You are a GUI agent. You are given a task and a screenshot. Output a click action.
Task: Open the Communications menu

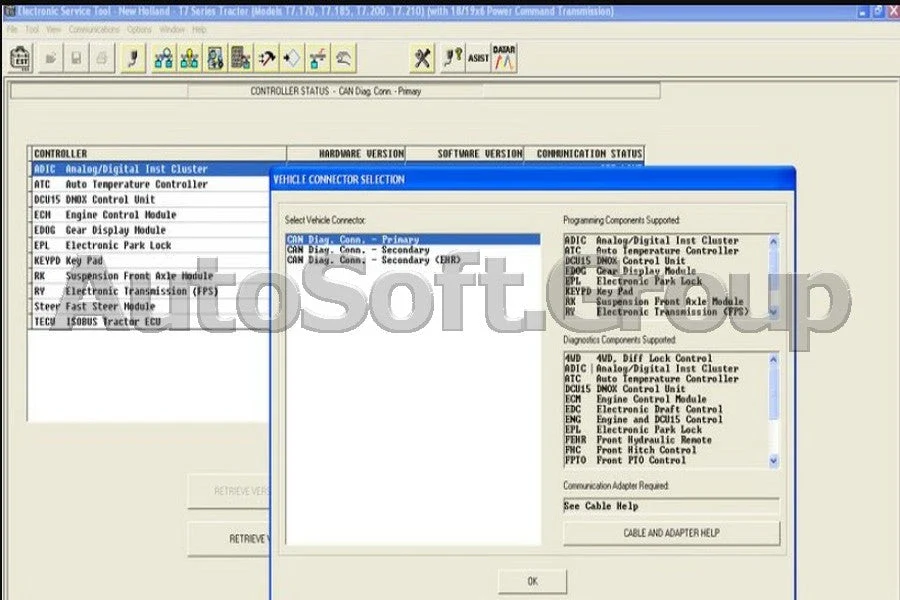[x=94, y=30]
